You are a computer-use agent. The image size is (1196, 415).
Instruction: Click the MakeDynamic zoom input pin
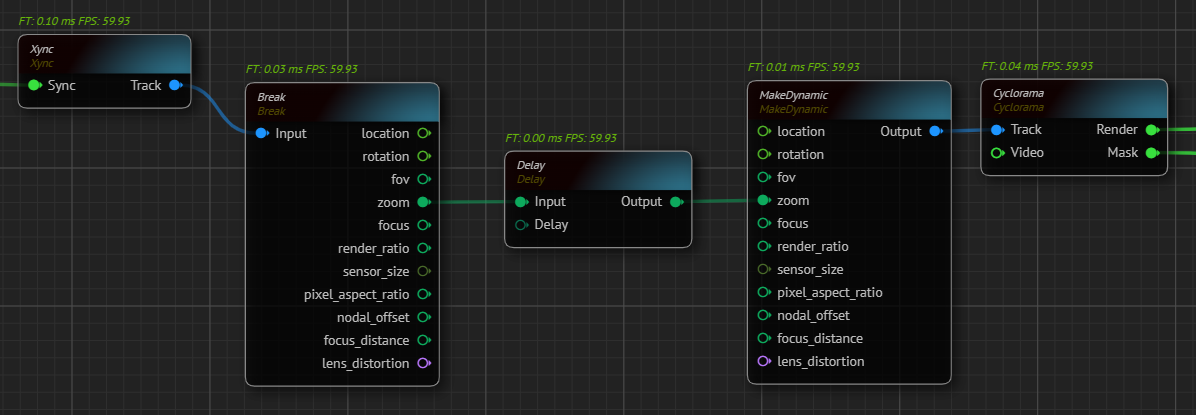click(764, 201)
